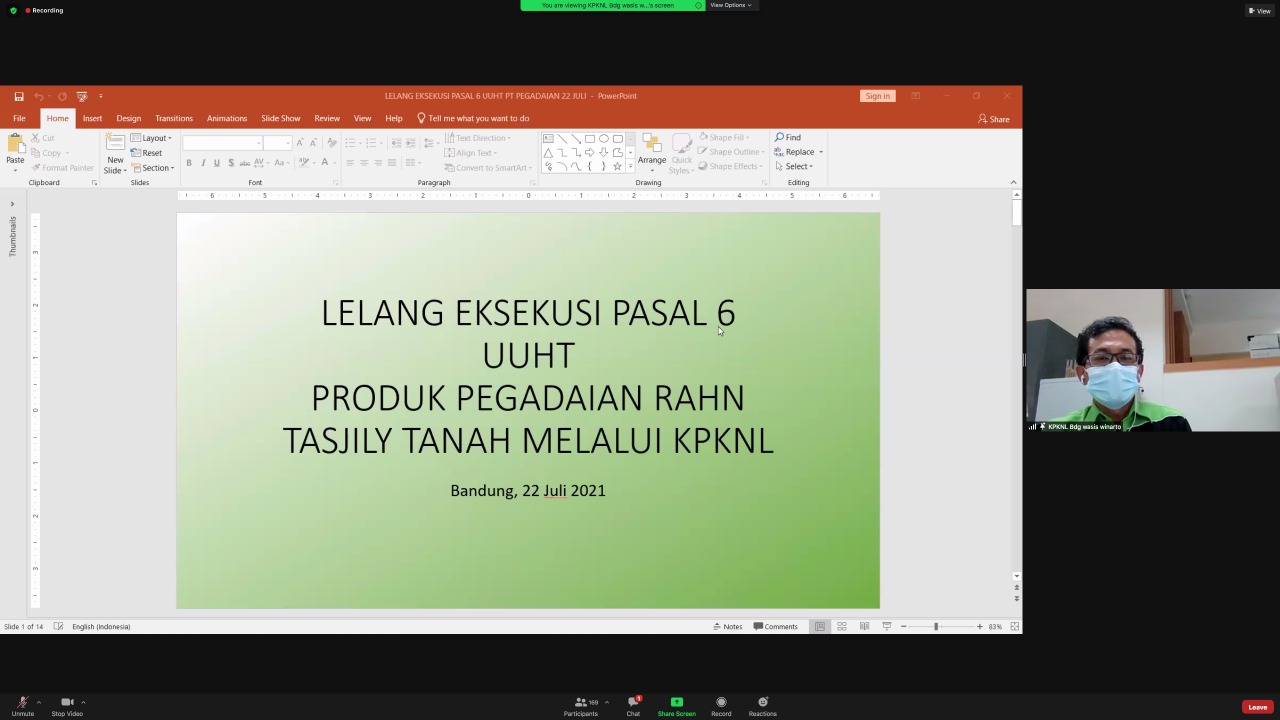This screenshot has width=1280, height=720.
Task: Switch to Reading View icon
Action: pos(864,627)
